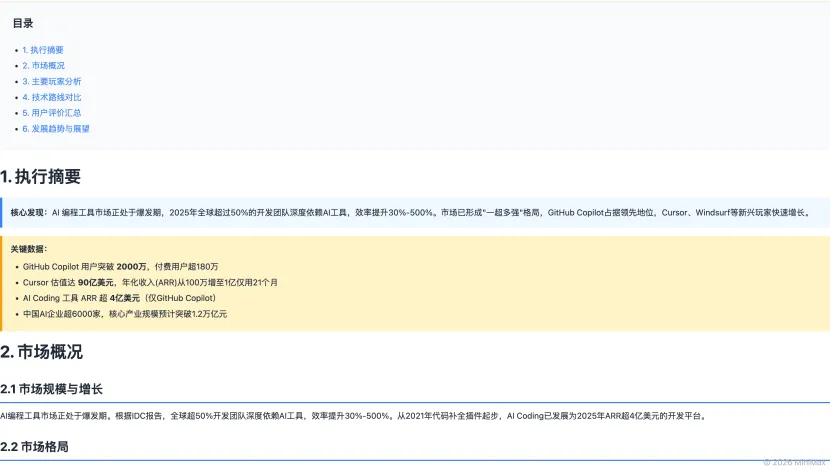Click the AI Coding 工具 ARR bullet
Viewport: 830px width, 466px height.
point(118,298)
